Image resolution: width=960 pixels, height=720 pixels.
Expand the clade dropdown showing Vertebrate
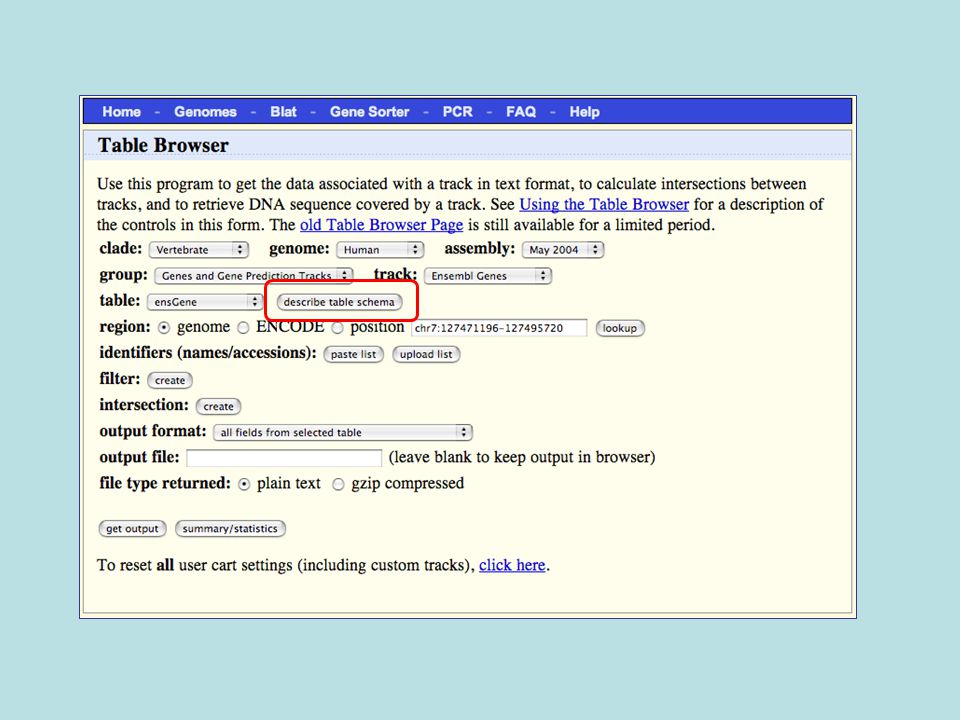(198, 250)
